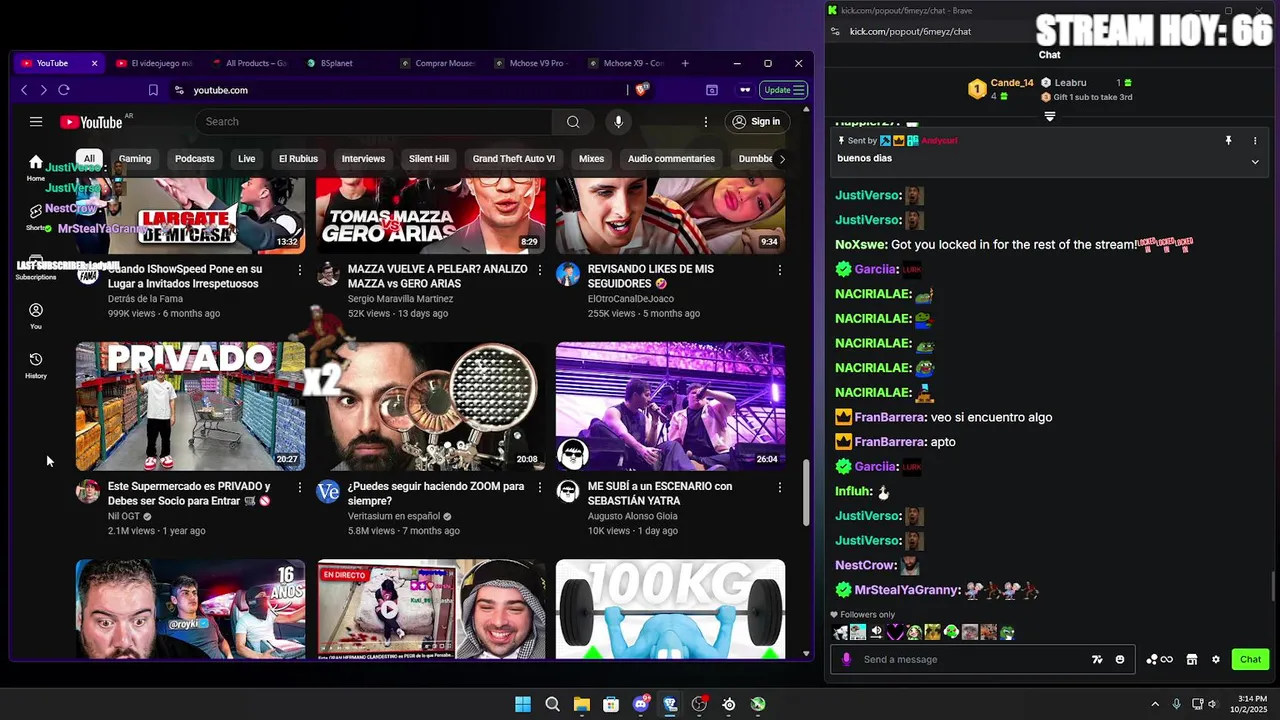Screen dimensions: 1280x720
Task: Collapse the chat leaderboard handle
Action: [1050, 117]
